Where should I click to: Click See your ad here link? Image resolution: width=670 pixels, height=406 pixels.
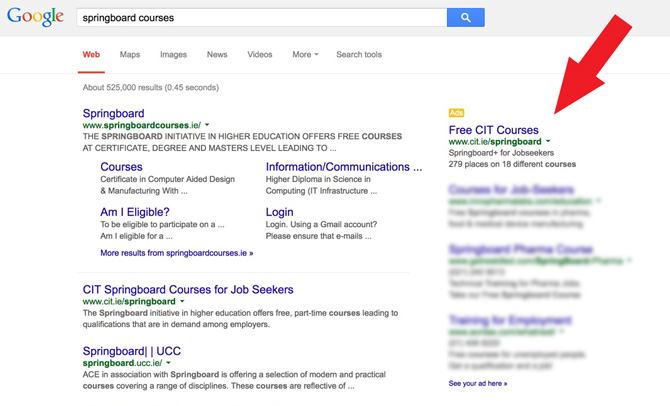point(478,383)
